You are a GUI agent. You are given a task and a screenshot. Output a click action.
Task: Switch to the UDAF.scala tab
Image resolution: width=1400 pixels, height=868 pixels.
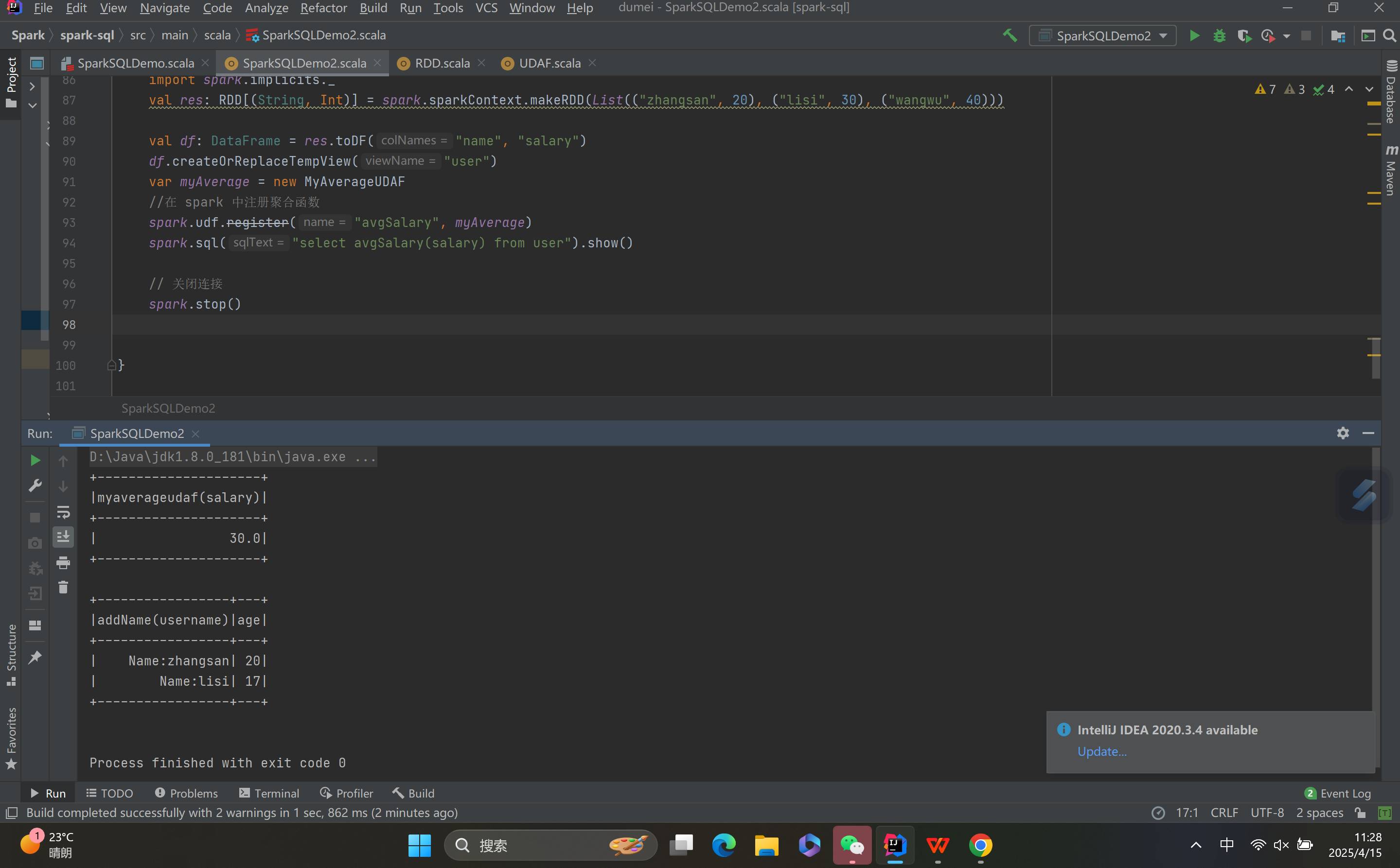pyautogui.click(x=549, y=63)
